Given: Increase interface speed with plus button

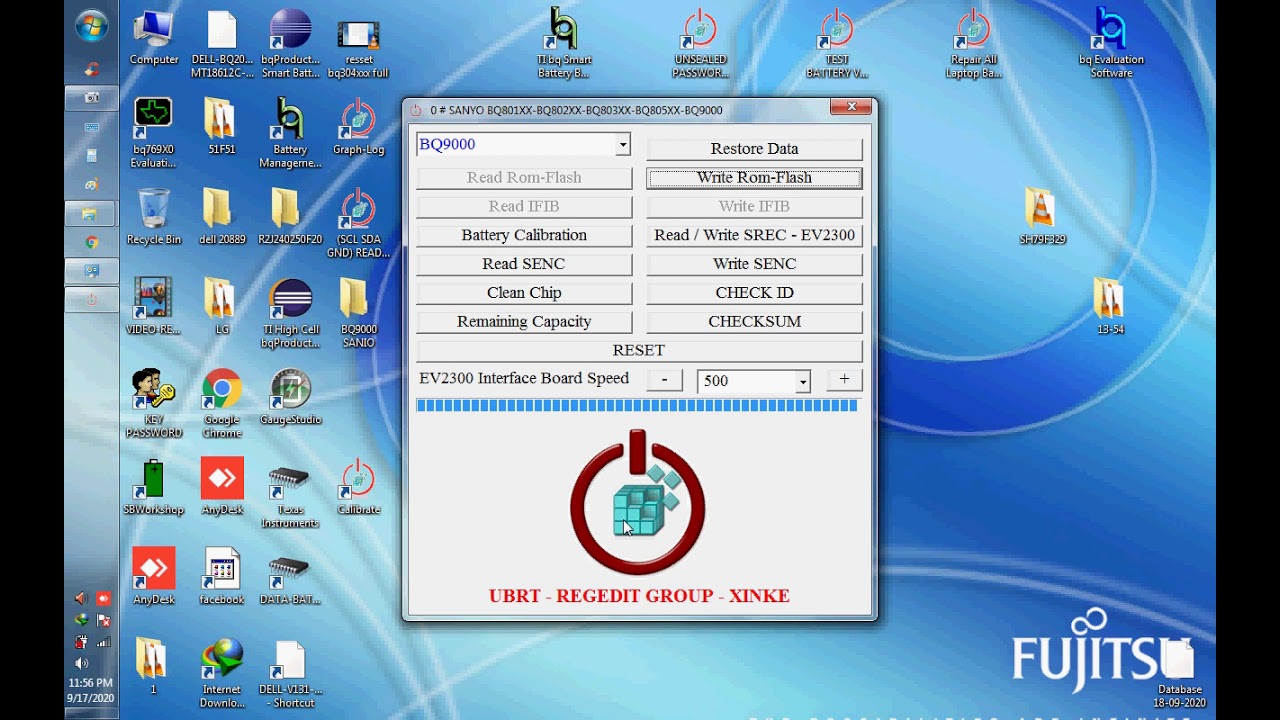Looking at the screenshot, I should (x=844, y=379).
